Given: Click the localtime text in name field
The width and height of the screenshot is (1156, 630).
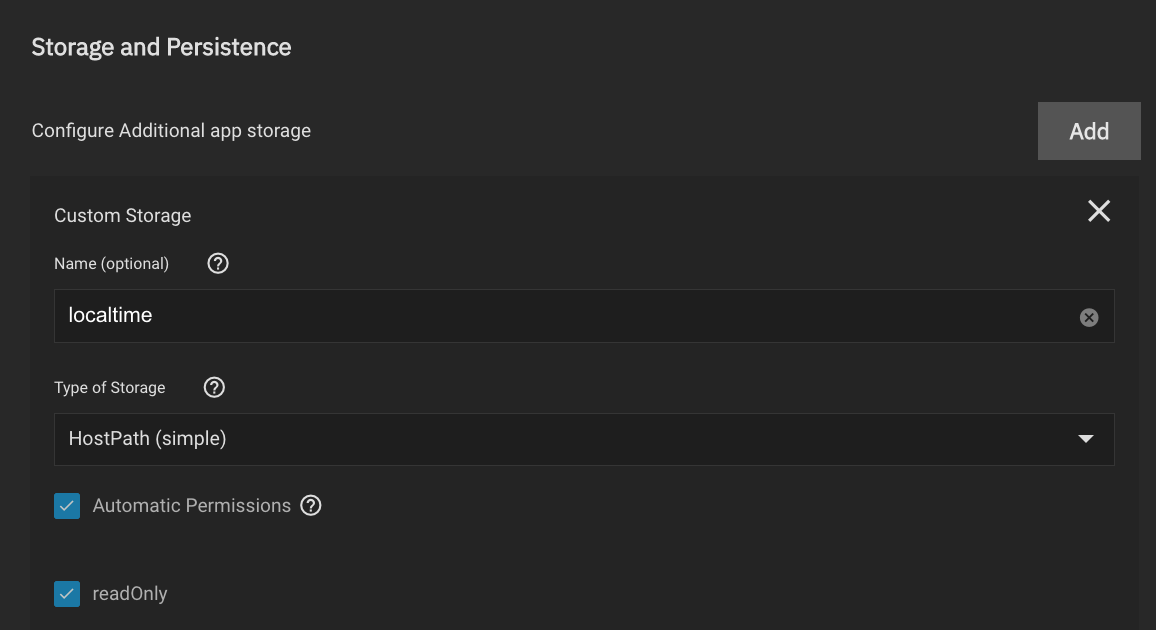Looking at the screenshot, I should coord(110,315).
